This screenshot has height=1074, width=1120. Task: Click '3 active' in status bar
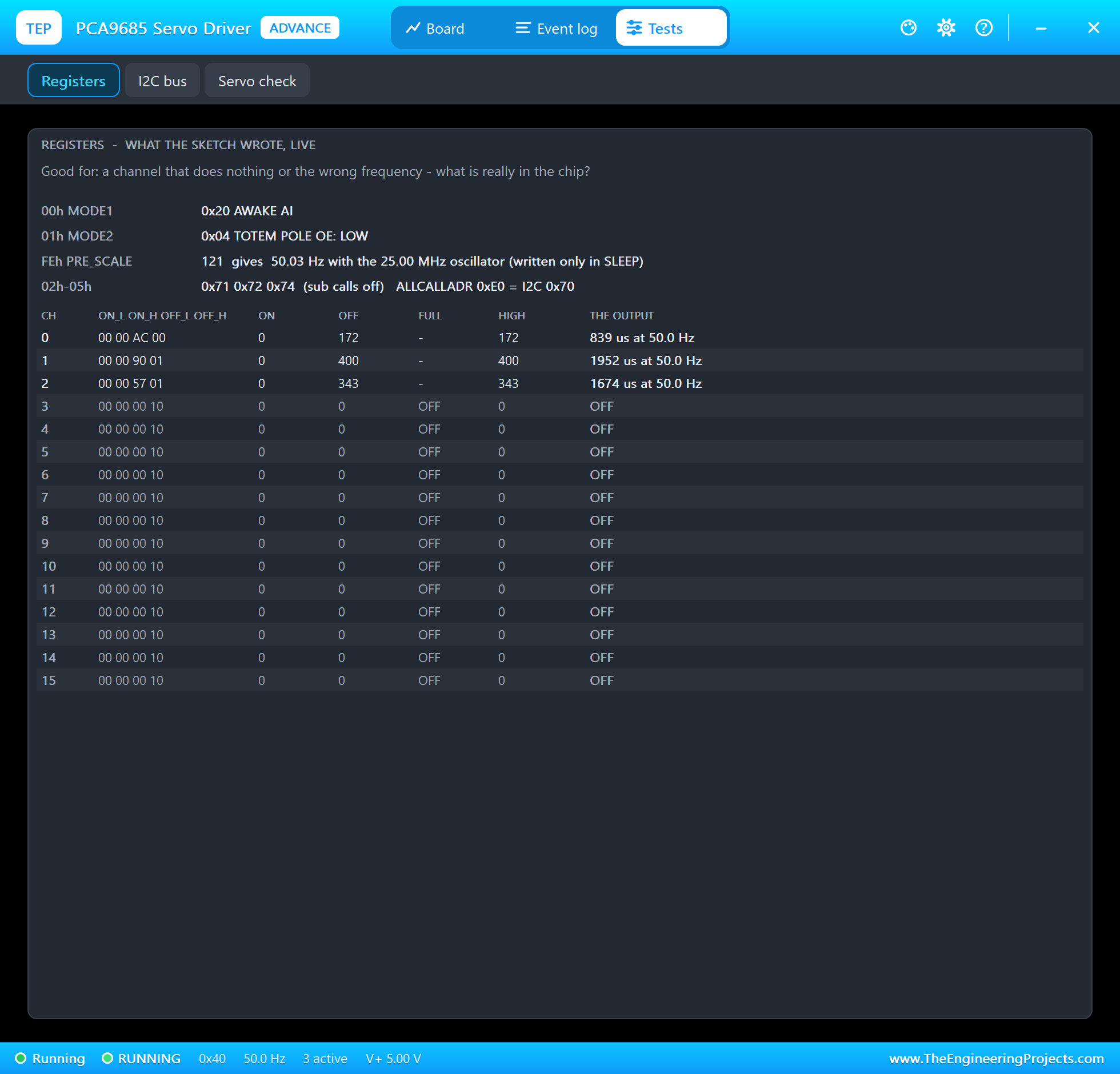pos(325,1059)
